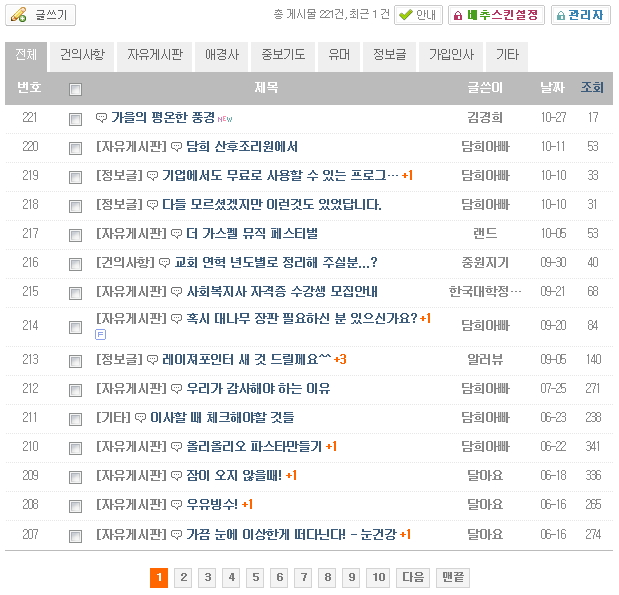The image size is (619, 595).
Task: Tick the checkbox for post 213
Action: 75,361
